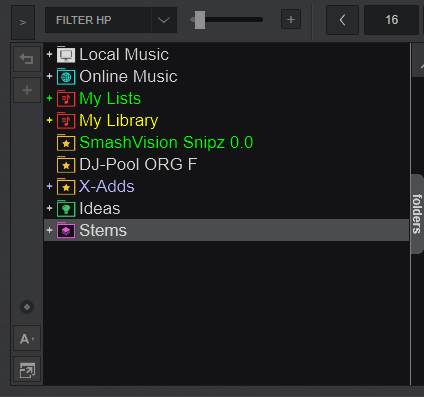
Task: Click the Online Music globe folder icon
Action: tap(66, 77)
